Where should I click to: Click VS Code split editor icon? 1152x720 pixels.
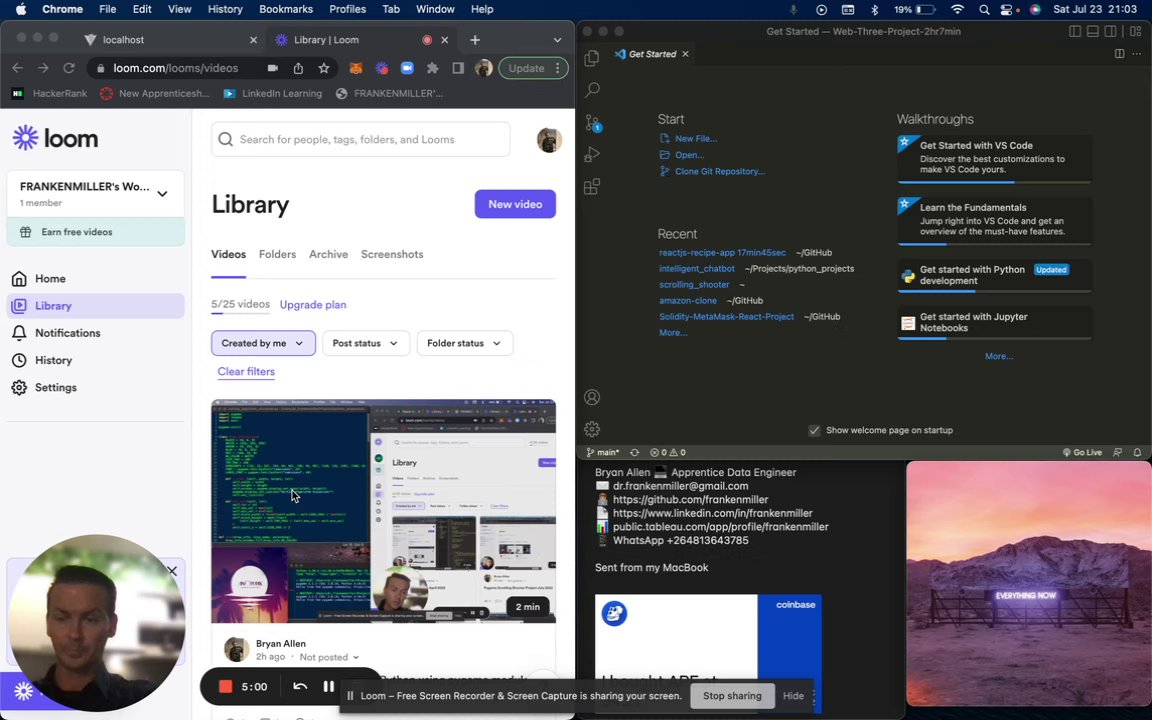pos(1119,54)
